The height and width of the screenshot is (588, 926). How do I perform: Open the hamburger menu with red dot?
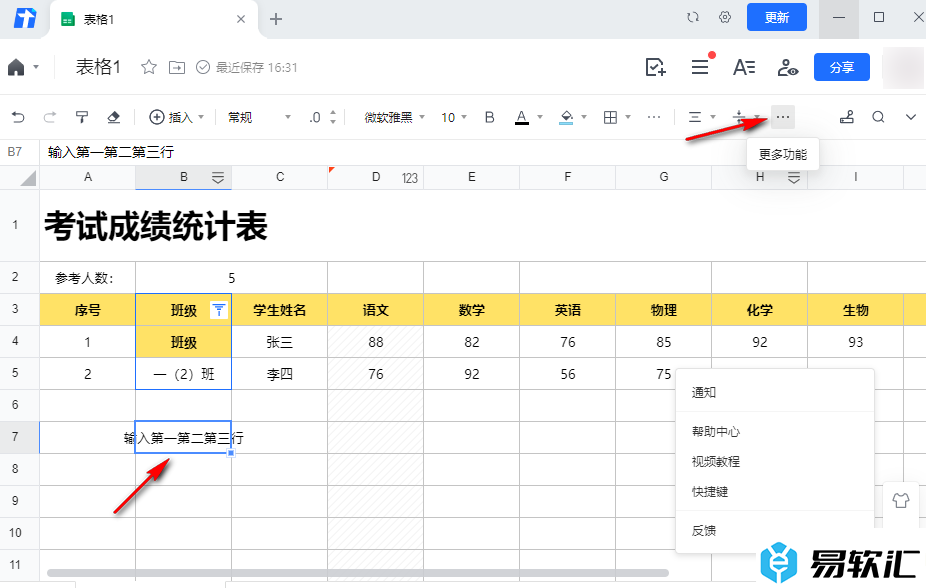click(700, 67)
